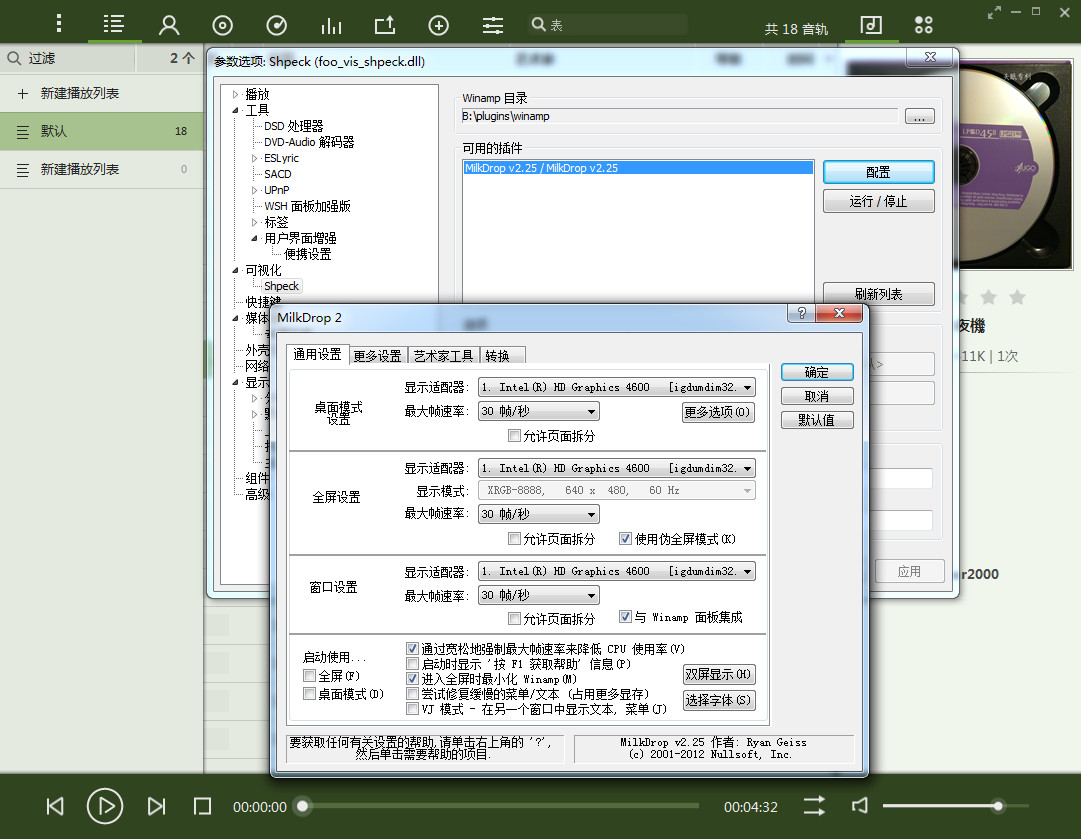
Task: Browse for Winamp directory with ellipsis button
Action: tap(920, 116)
